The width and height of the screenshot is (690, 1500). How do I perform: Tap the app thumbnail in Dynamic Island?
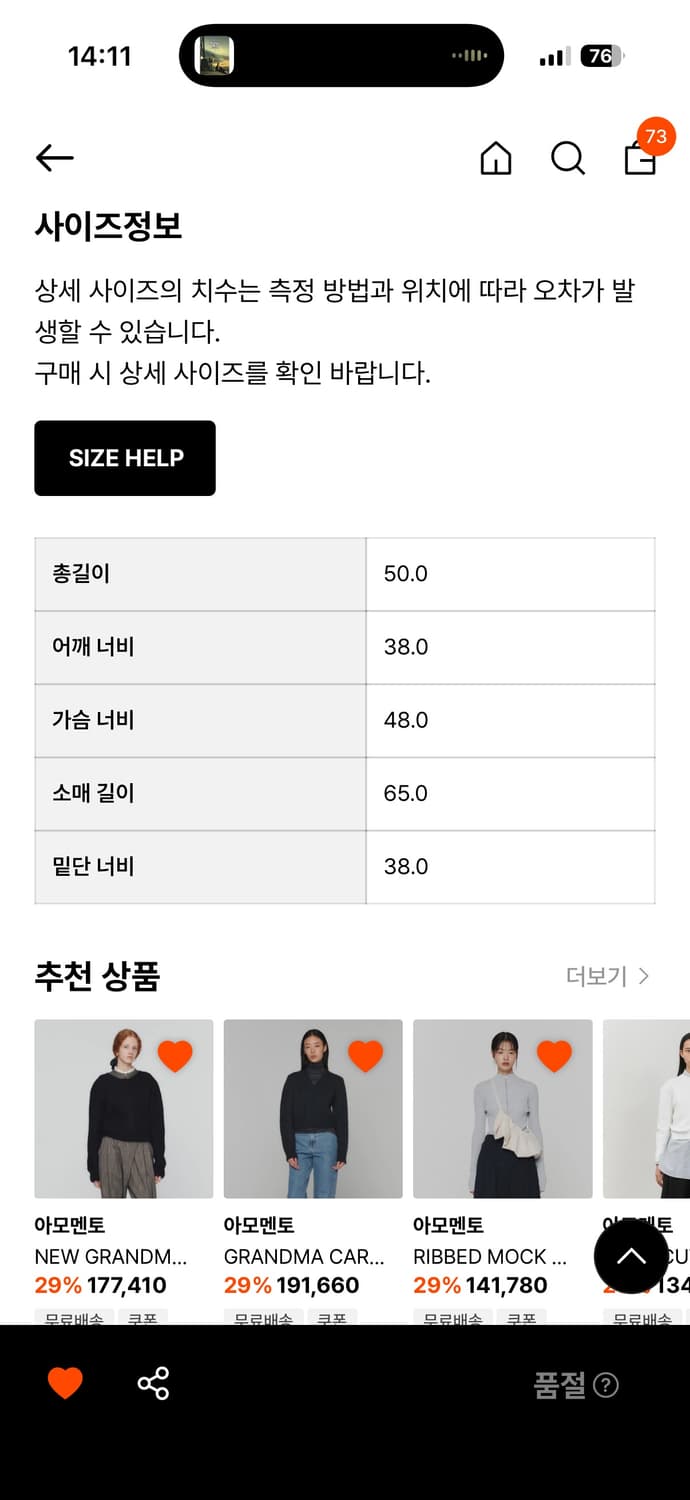coord(208,55)
